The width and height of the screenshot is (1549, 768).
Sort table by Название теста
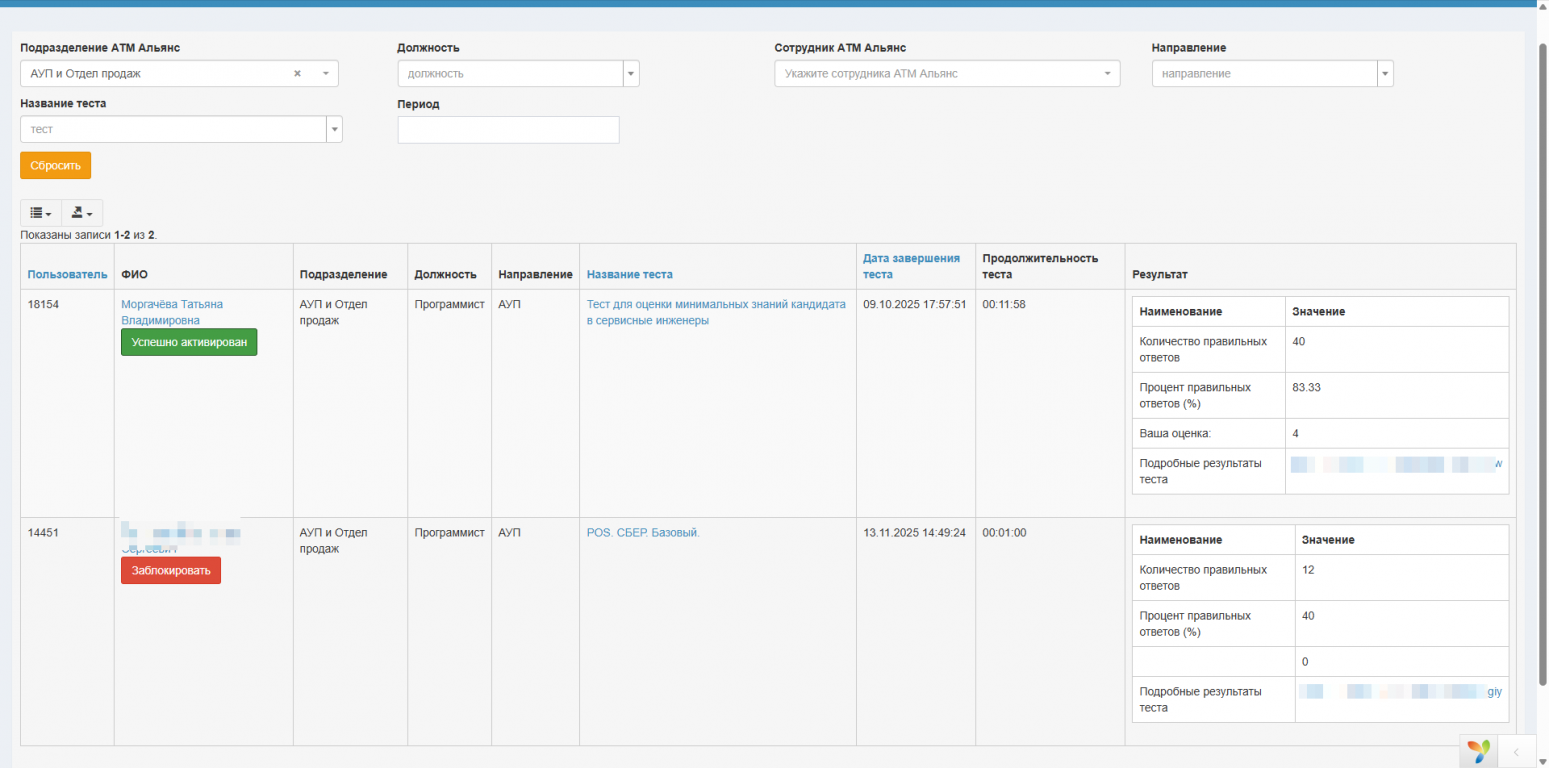tap(629, 274)
